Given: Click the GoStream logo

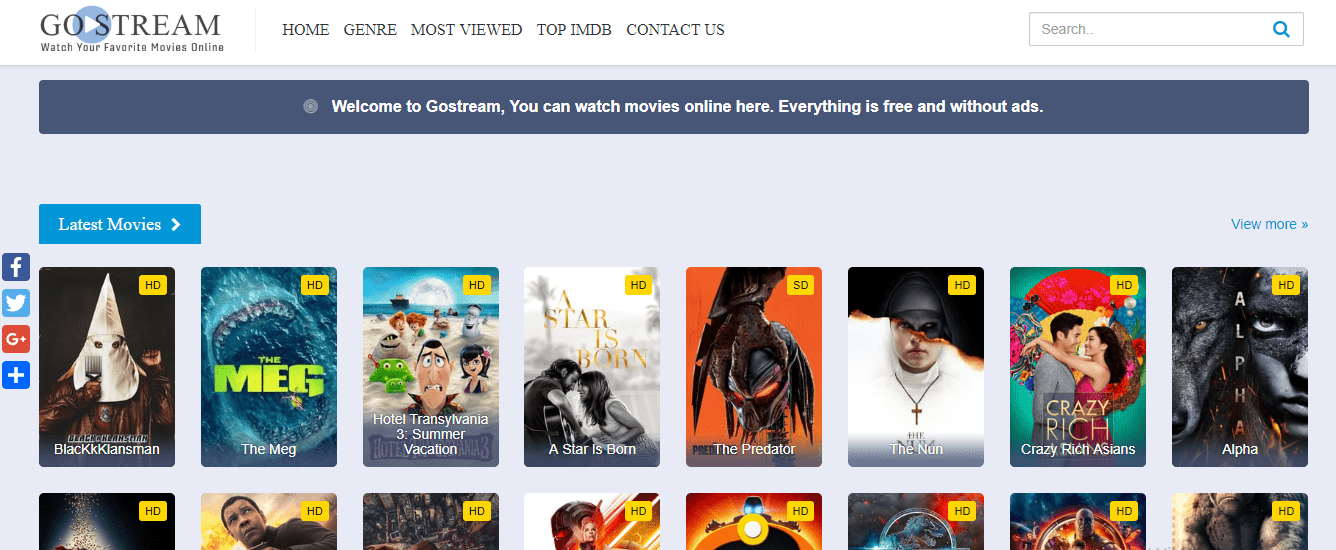Looking at the screenshot, I should pyautogui.click(x=132, y=30).
